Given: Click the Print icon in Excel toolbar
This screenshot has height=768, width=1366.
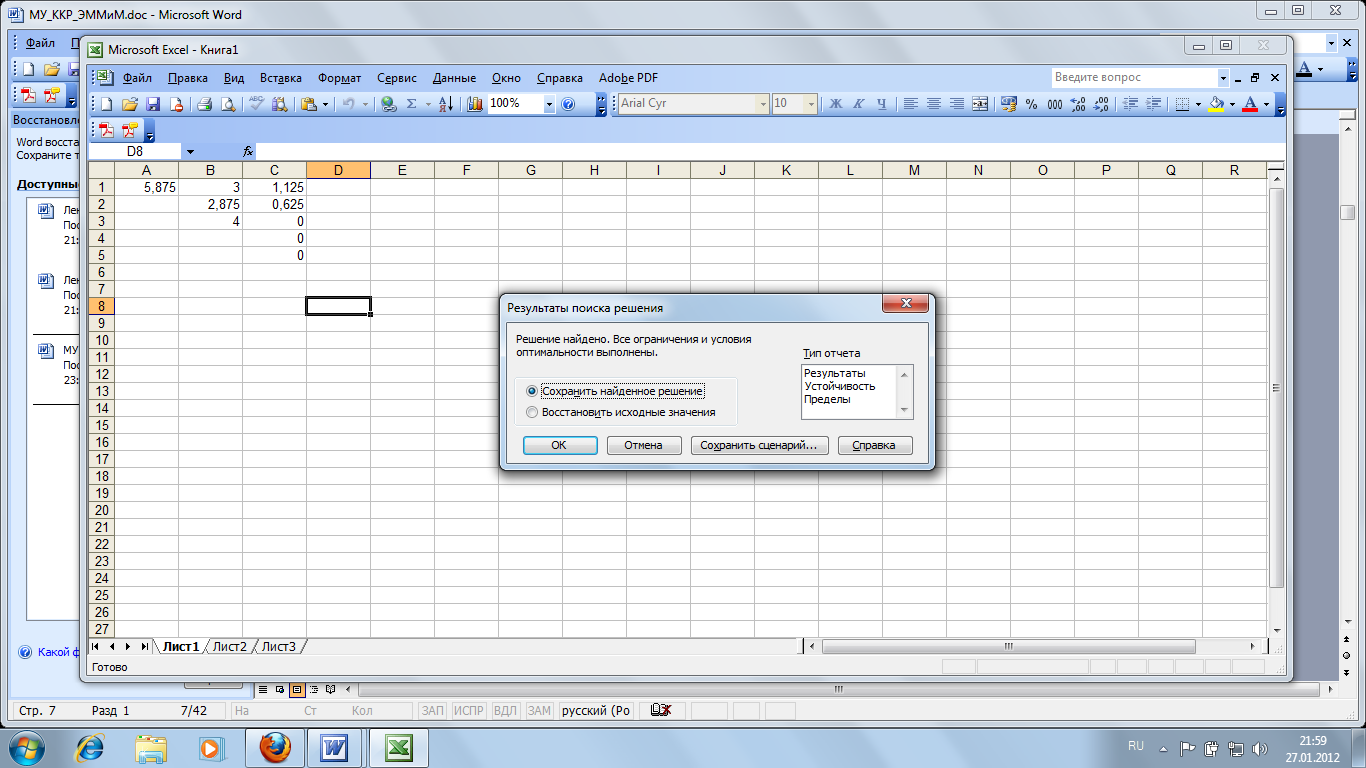Looking at the screenshot, I should tap(204, 104).
